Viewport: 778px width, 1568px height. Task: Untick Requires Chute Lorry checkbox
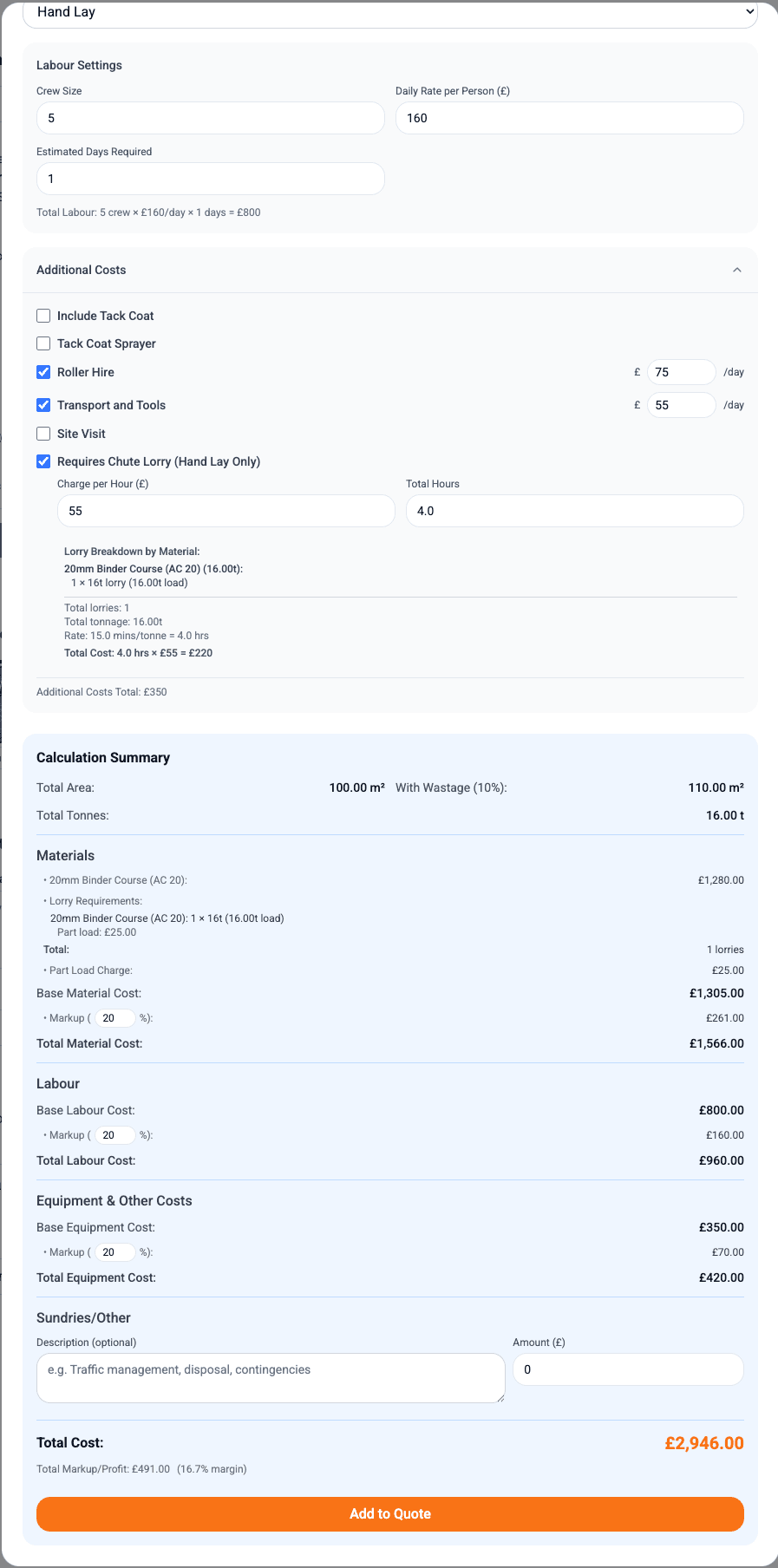click(43, 461)
